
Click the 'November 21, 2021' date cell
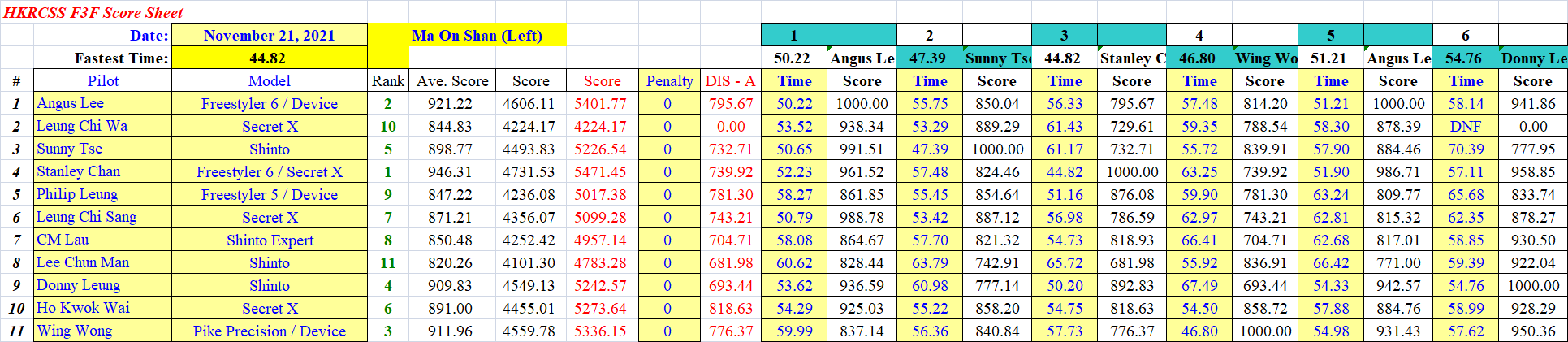point(270,35)
